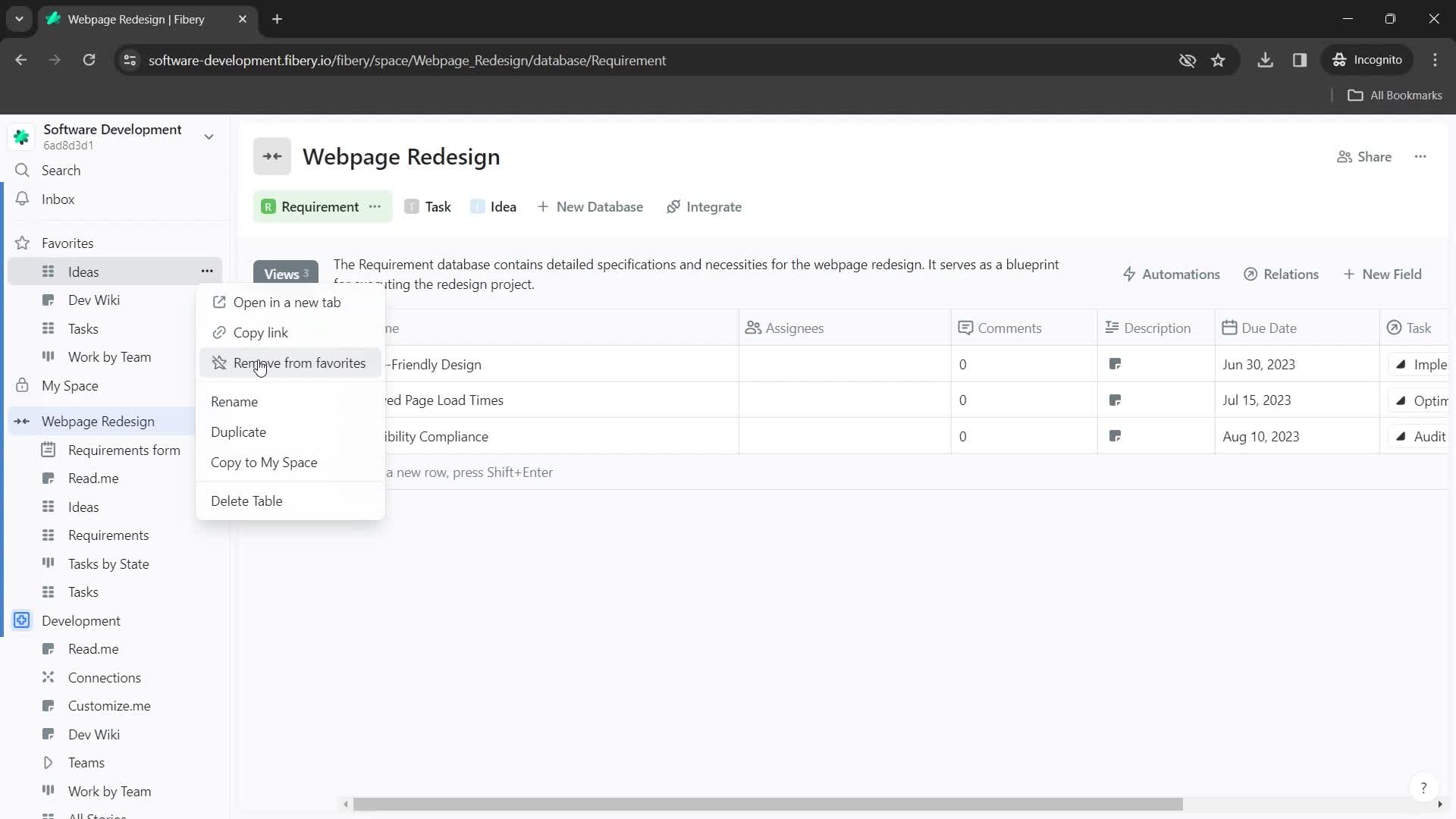This screenshot has width=1456, height=819.
Task: Click the Task database icon
Action: pos(412,206)
